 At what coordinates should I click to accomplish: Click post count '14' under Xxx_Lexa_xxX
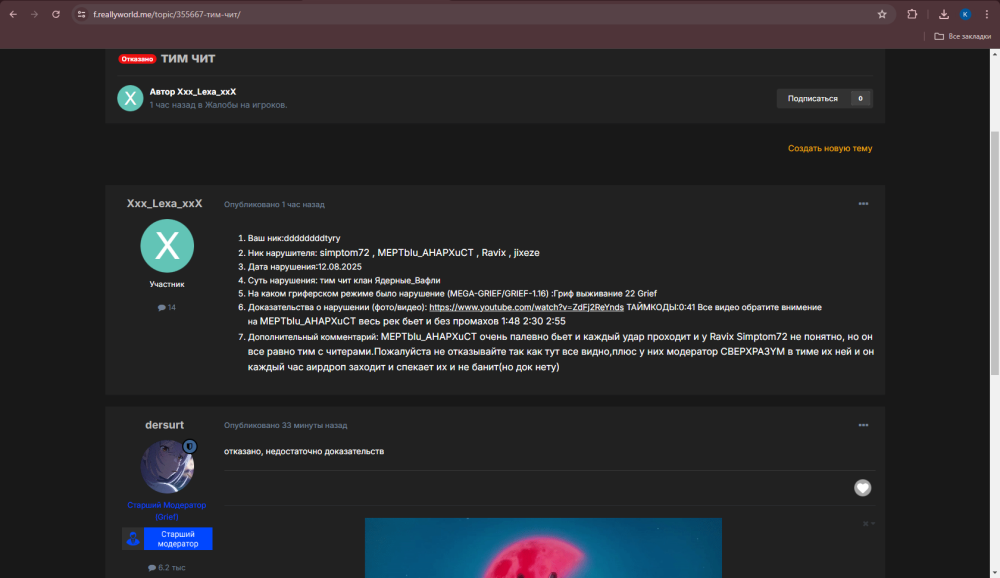pos(167,308)
